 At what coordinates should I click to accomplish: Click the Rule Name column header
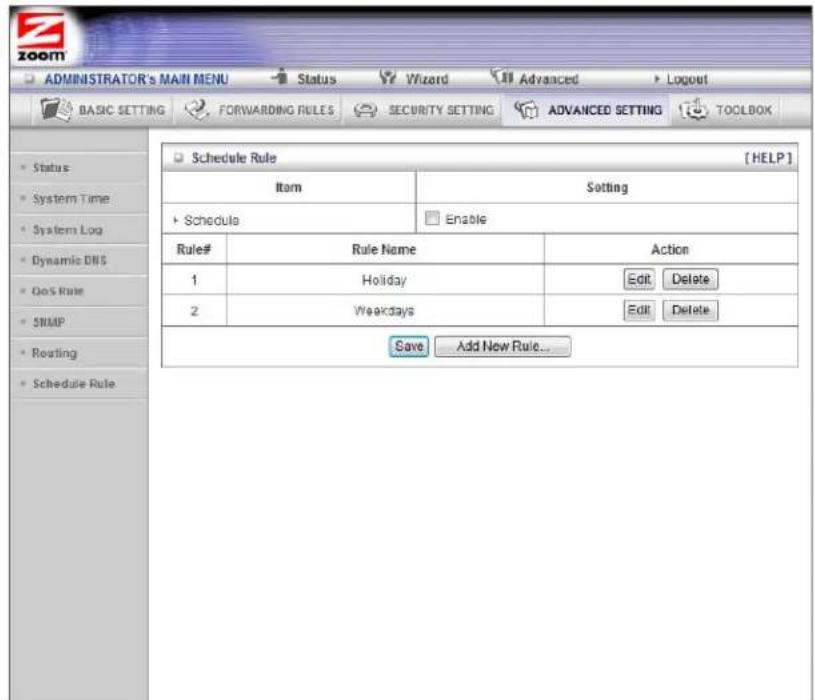[x=384, y=249]
